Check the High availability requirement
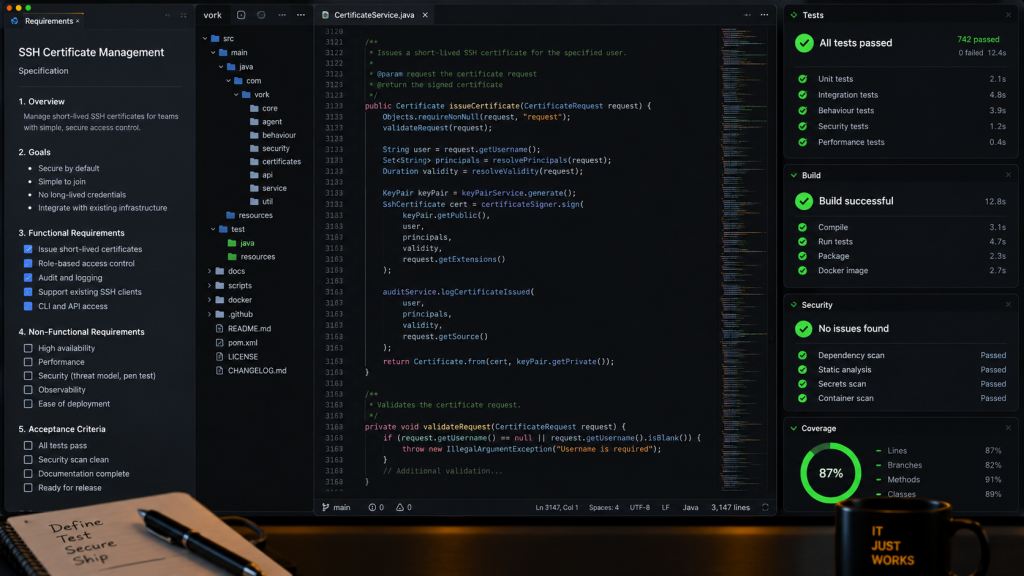The height and width of the screenshot is (576, 1024). point(28,348)
